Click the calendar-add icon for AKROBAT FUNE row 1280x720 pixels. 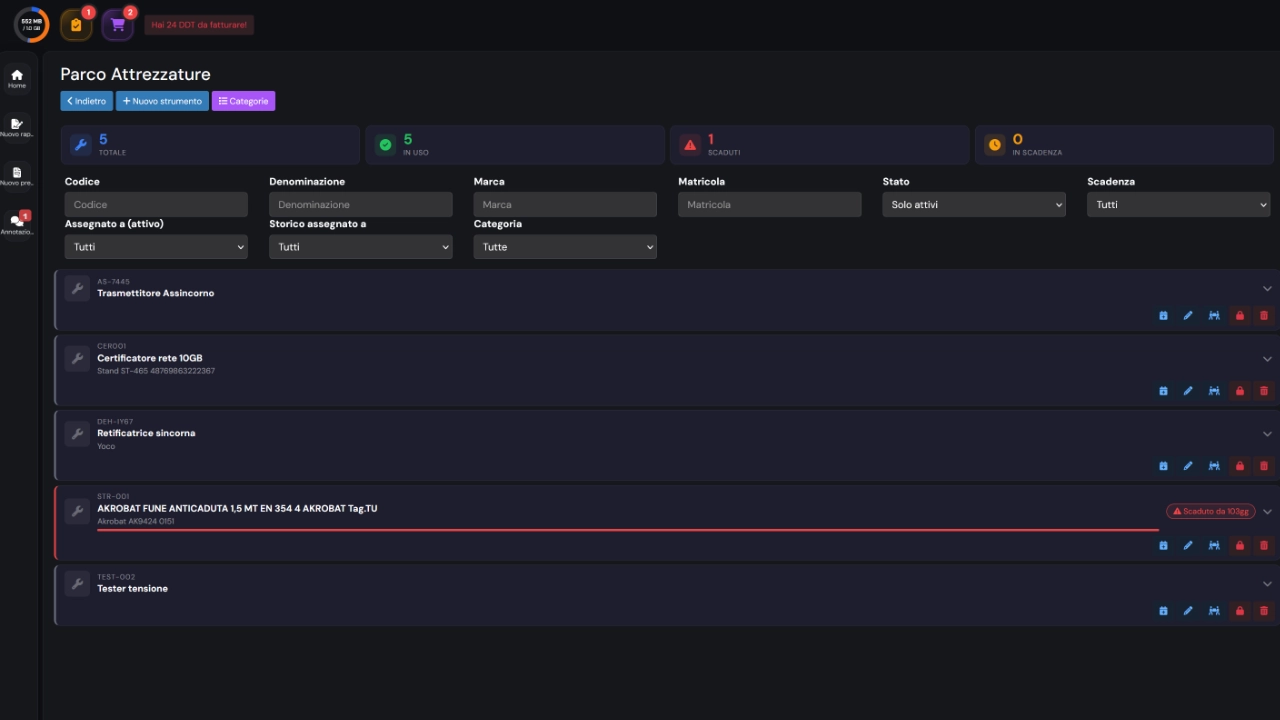(1163, 546)
